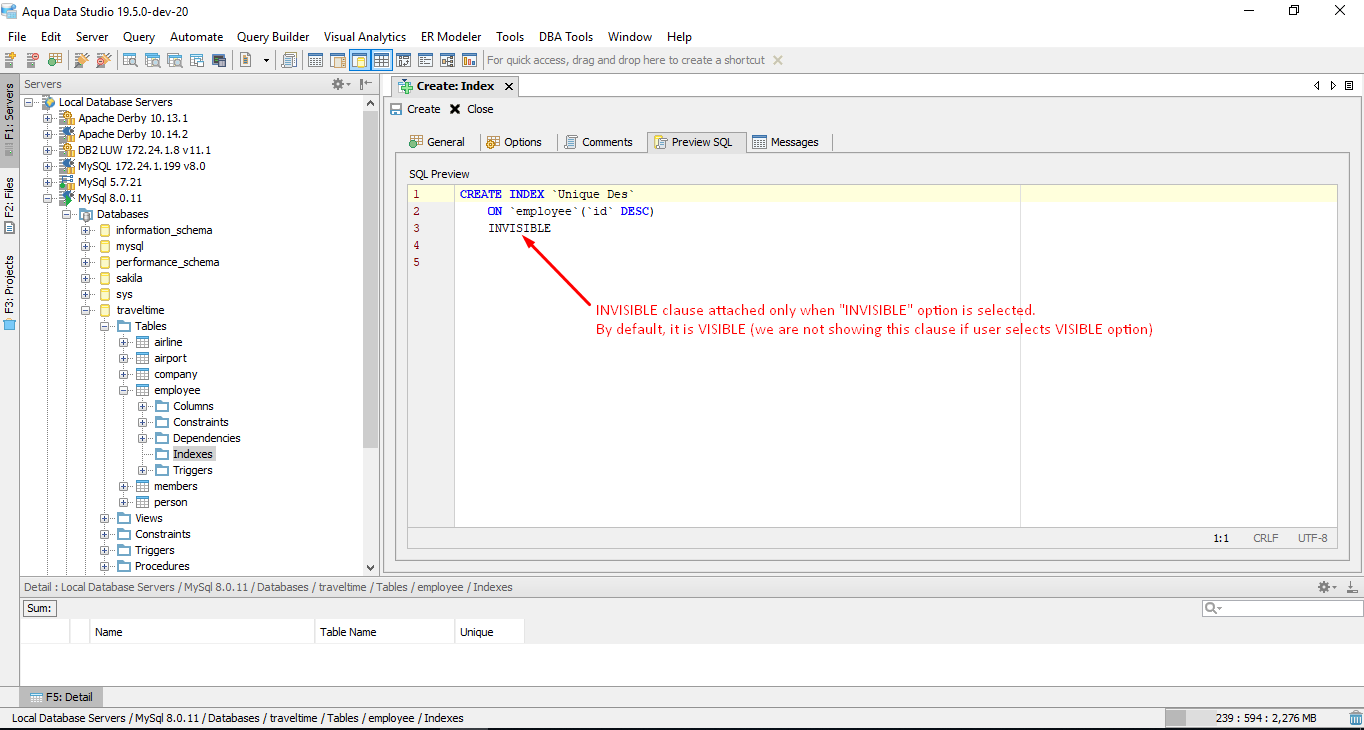This screenshot has width=1364, height=730.
Task: Click the Table Name column header
Action: [384, 632]
